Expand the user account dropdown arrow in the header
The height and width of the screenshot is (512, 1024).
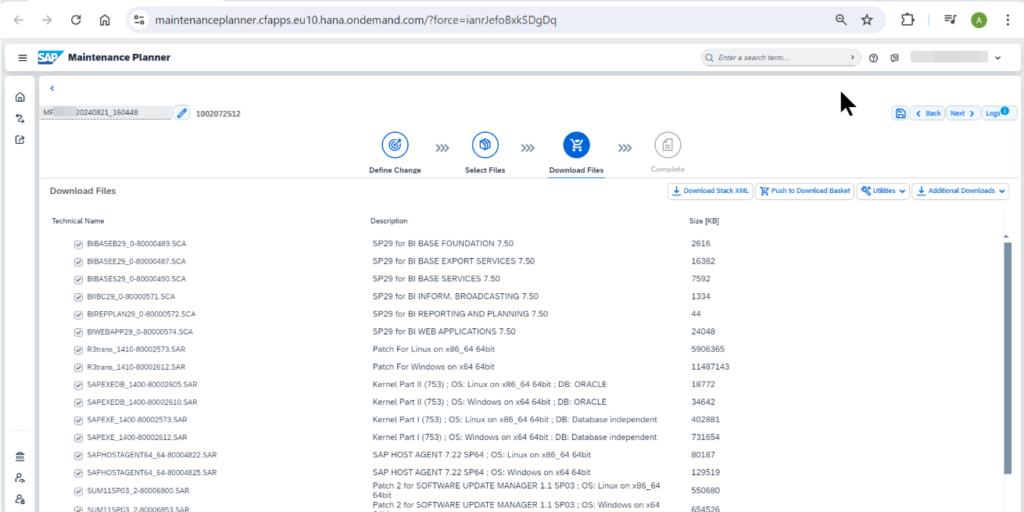(998, 58)
